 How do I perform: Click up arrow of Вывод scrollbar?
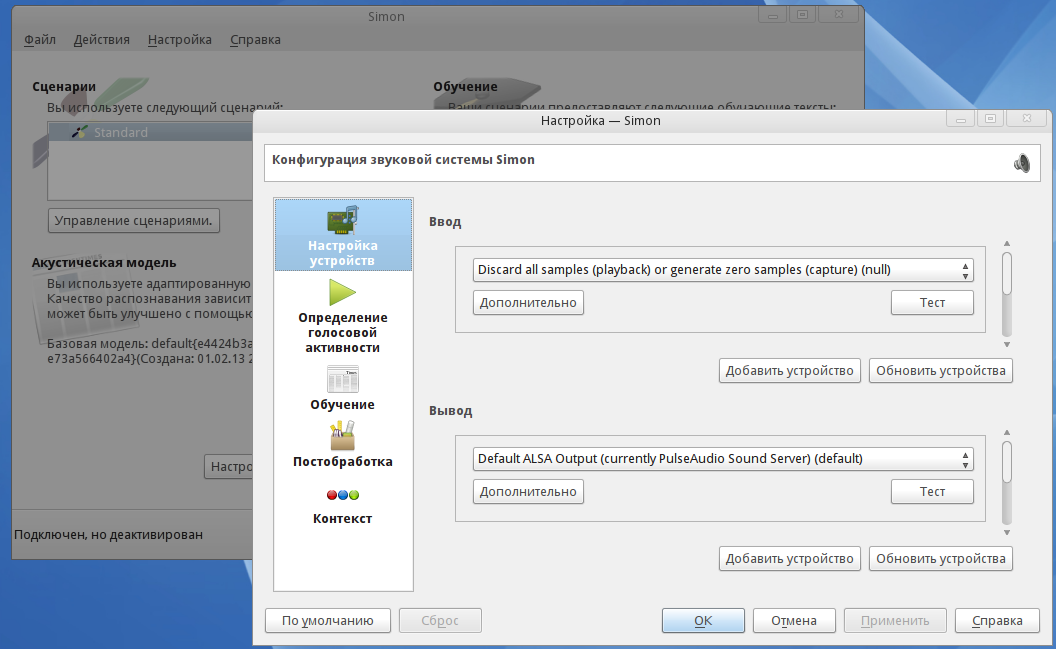click(1007, 433)
